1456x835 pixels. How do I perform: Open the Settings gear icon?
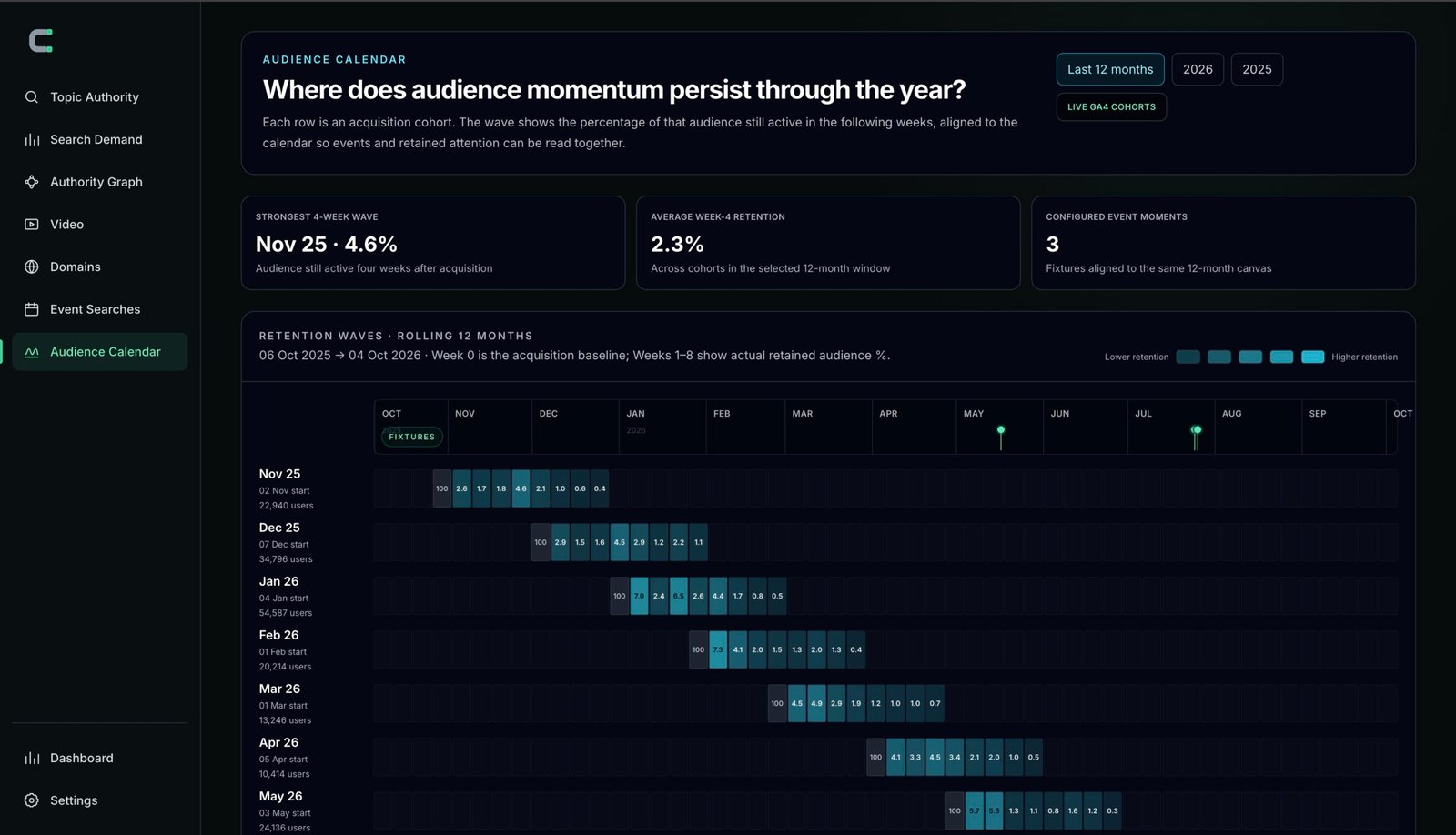pos(32,800)
